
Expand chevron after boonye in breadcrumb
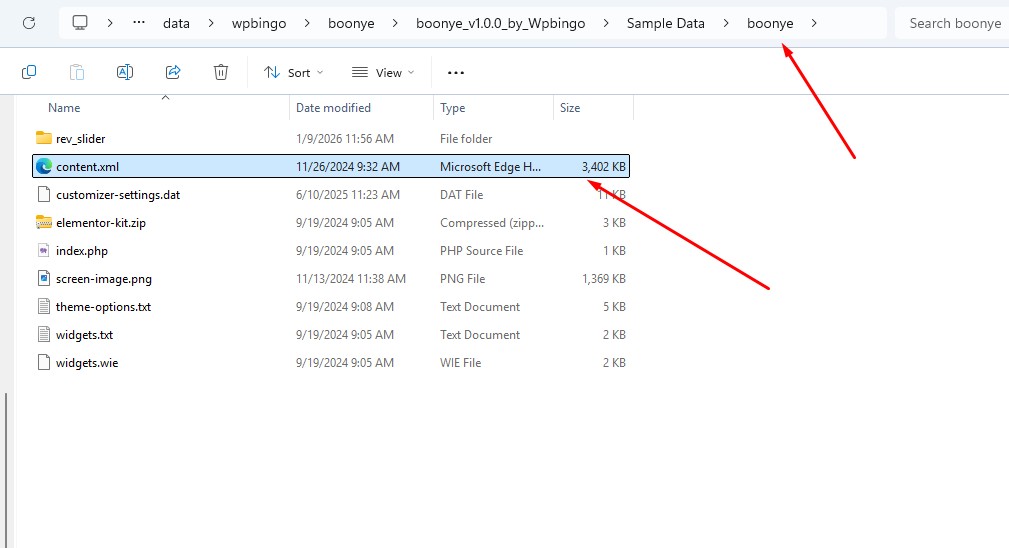click(x=815, y=23)
